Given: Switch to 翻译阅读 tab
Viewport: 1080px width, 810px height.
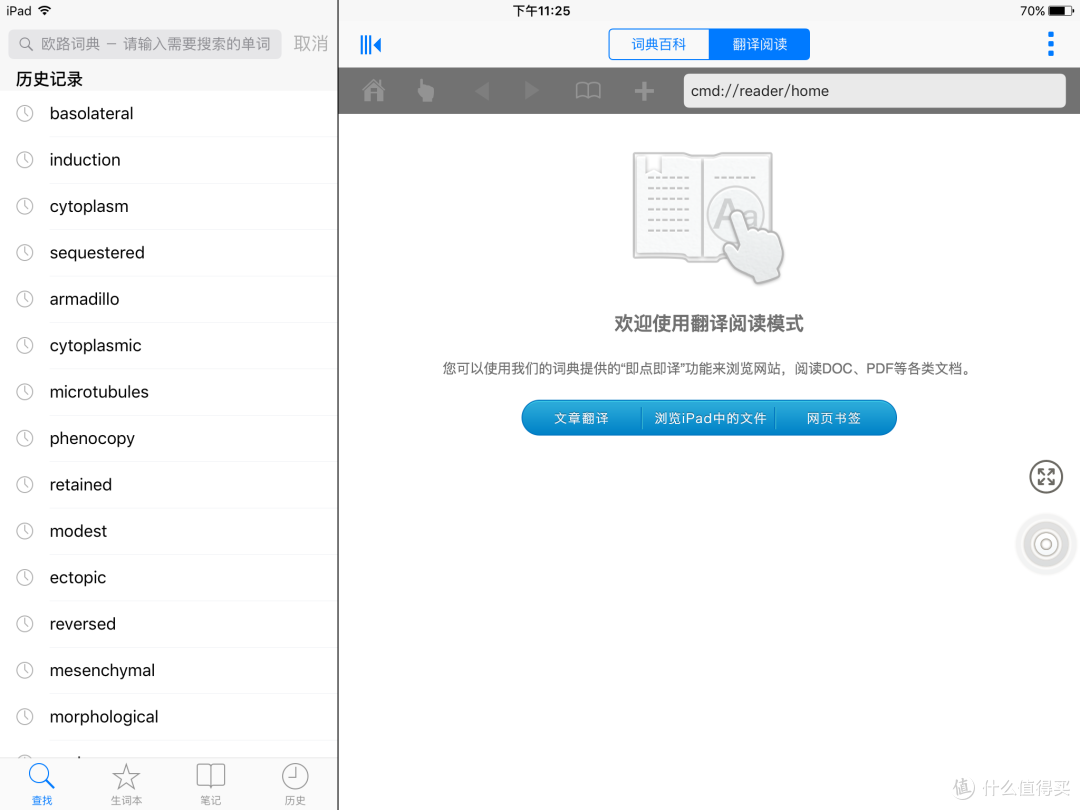Looking at the screenshot, I should click(759, 44).
